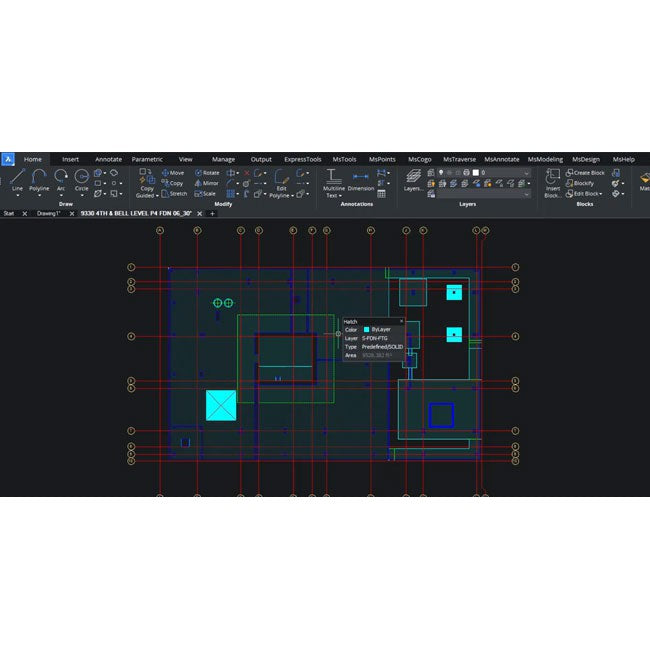Viewport: 650px width, 650px height.
Task: Activate the Arc tool
Action: [60, 179]
